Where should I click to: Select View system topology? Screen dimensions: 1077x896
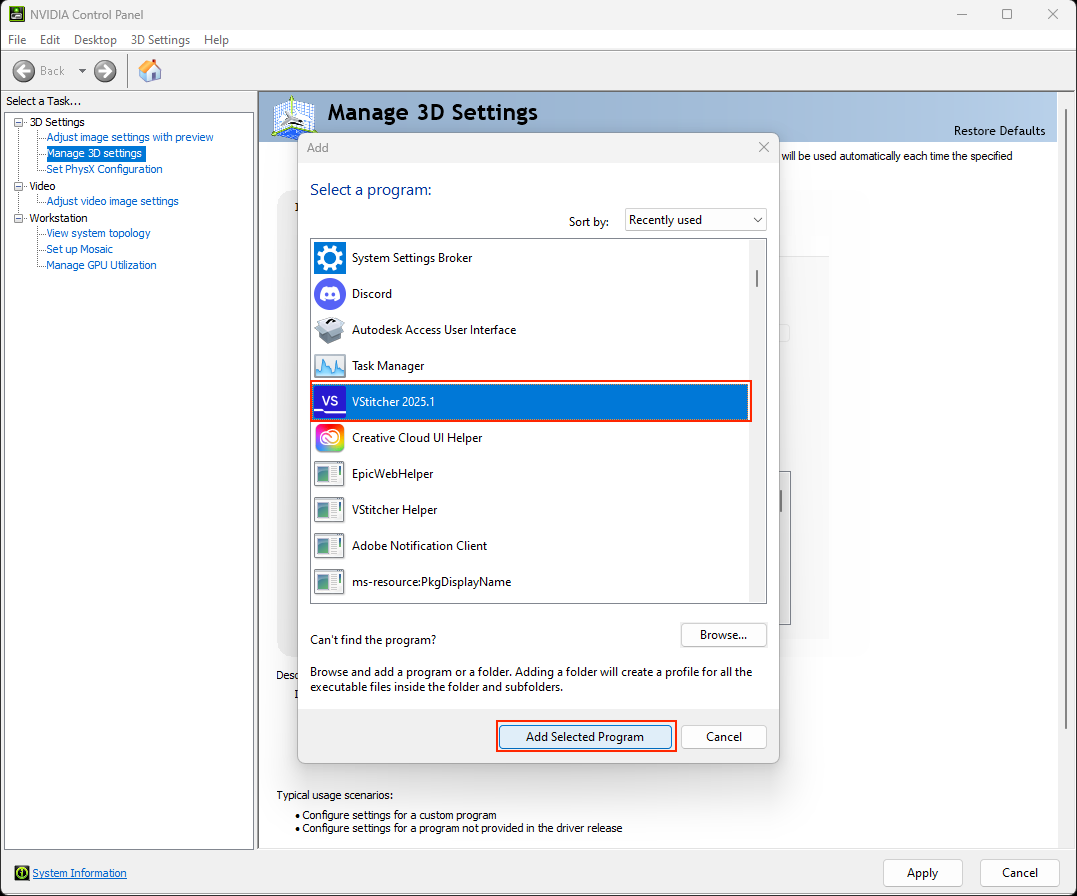(x=98, y=234)
